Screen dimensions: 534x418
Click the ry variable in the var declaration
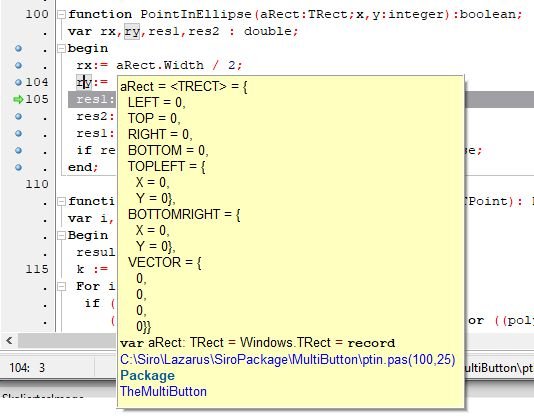[132, 31]
